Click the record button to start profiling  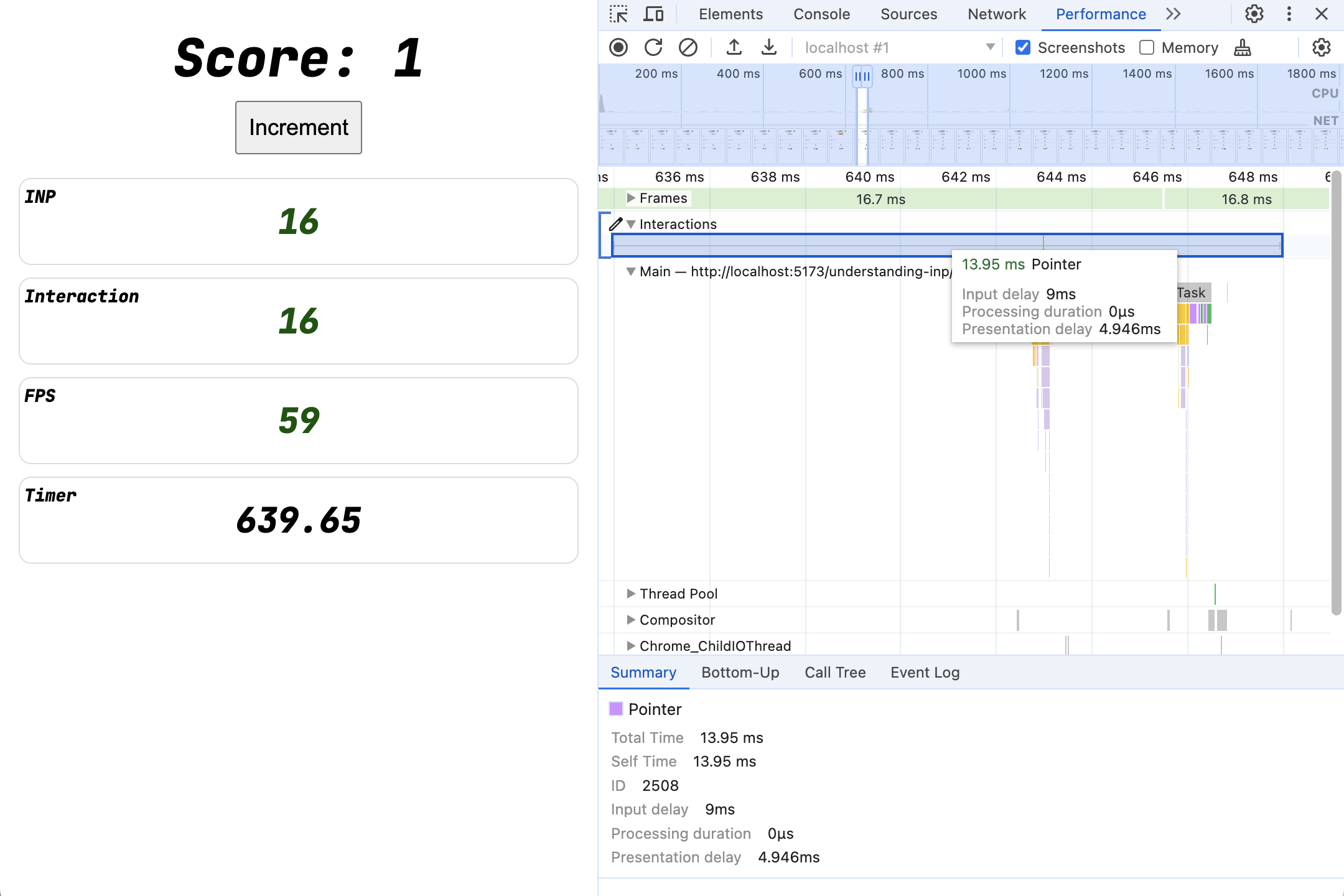pyautogui.click(x=620, y=47)
